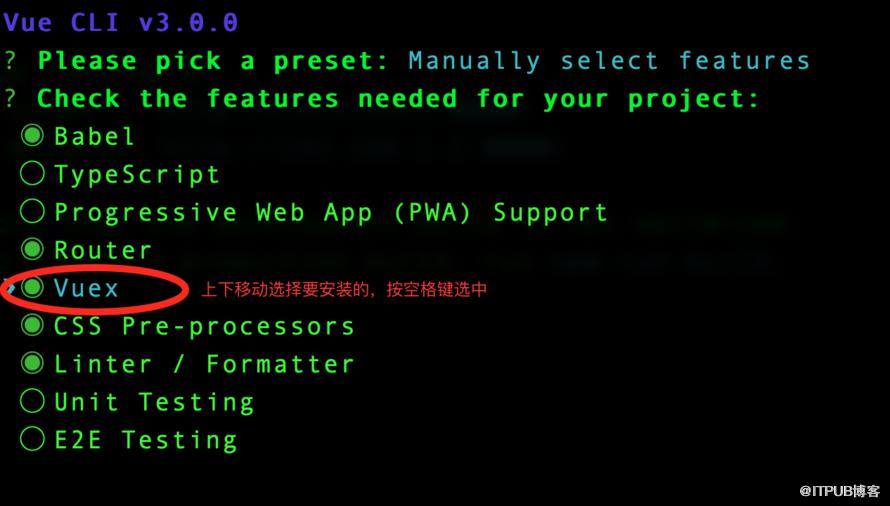Click the Unit Testing label text
Screen dimensions: 890x506
pos(154,403)
